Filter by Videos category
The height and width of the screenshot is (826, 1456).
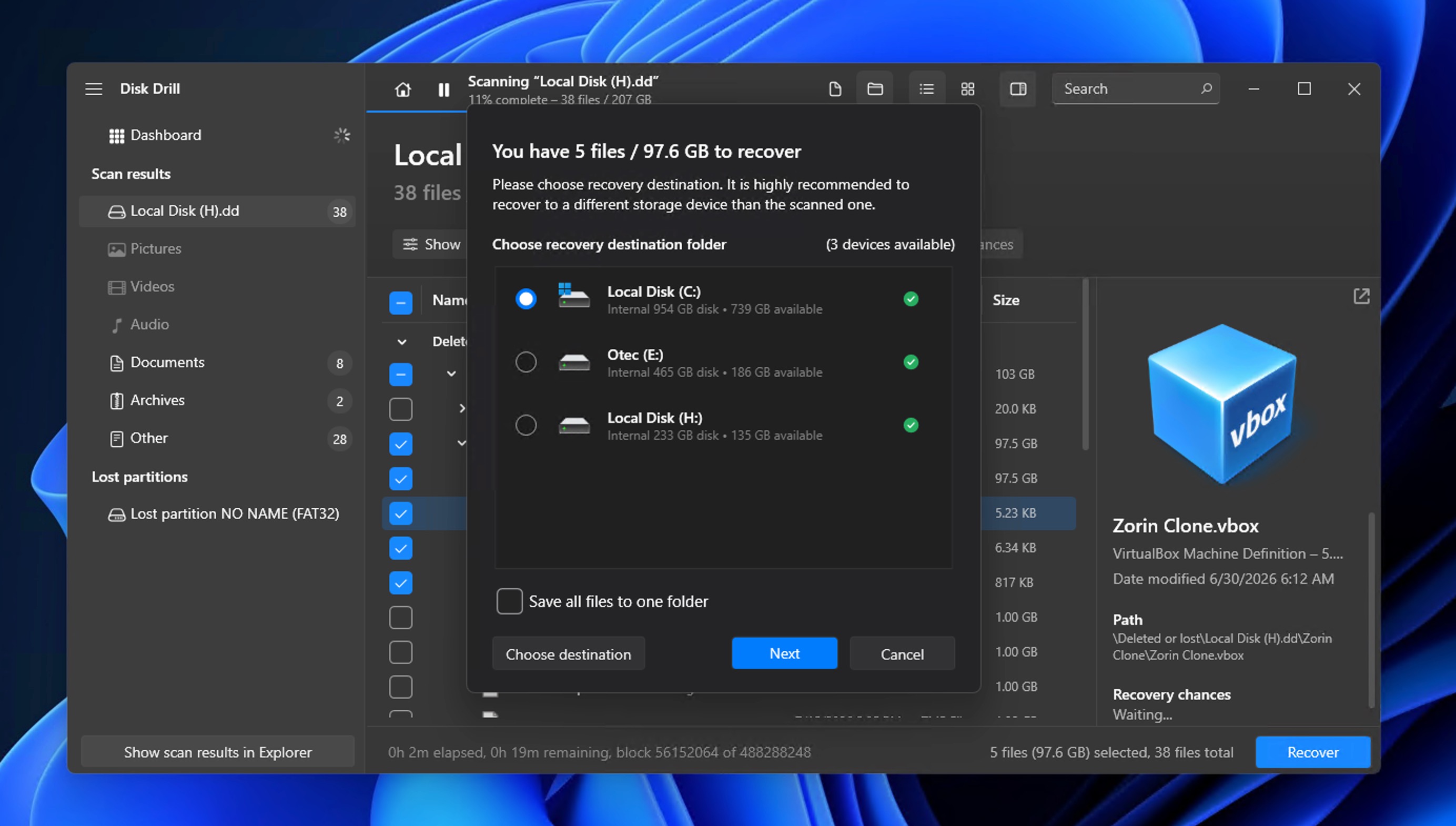[x=217, y=287]
